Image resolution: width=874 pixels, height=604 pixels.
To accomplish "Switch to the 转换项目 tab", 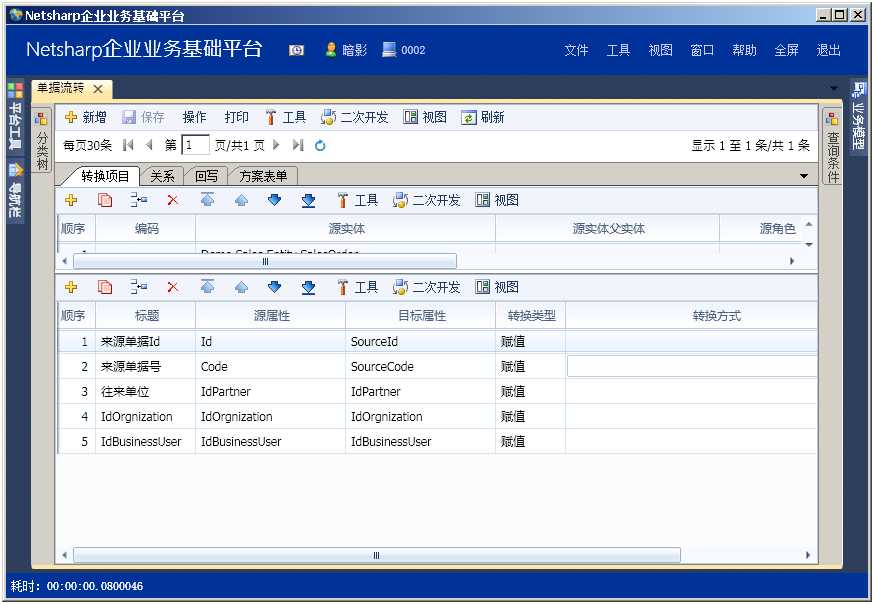I will [105, 177].
